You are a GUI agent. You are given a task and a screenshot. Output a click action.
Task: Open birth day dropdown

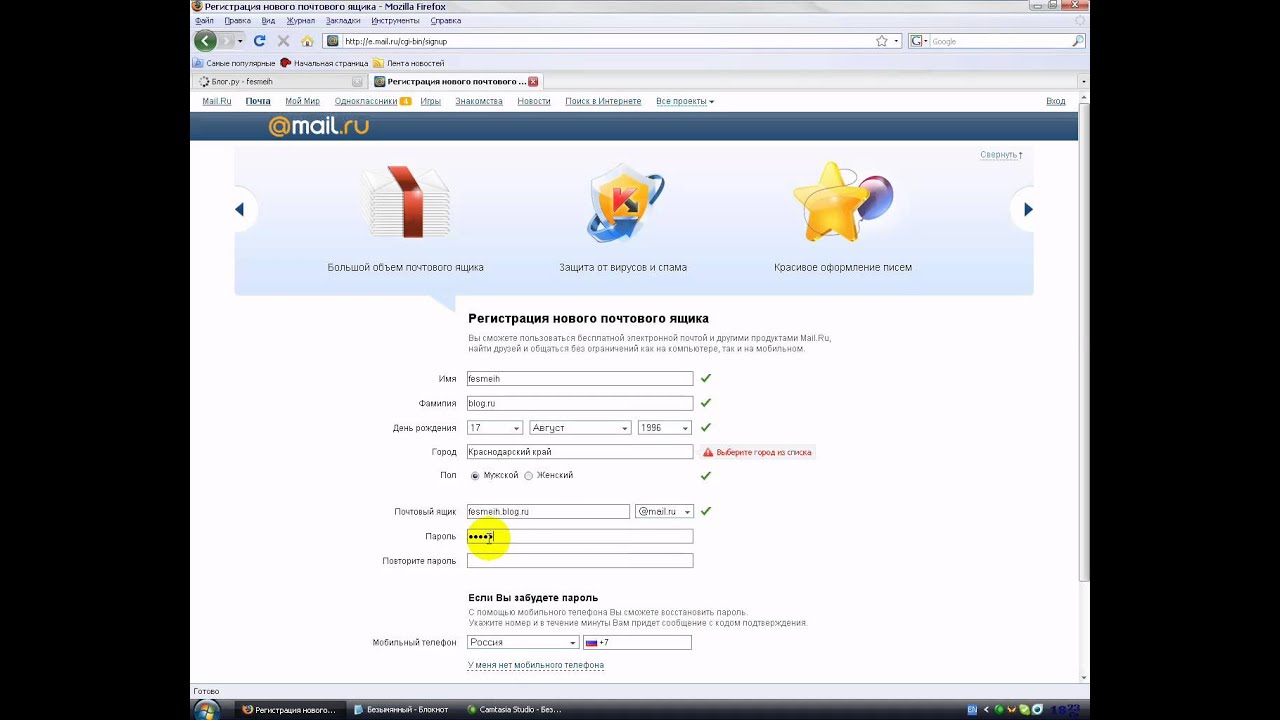click(x=495, y=428)
